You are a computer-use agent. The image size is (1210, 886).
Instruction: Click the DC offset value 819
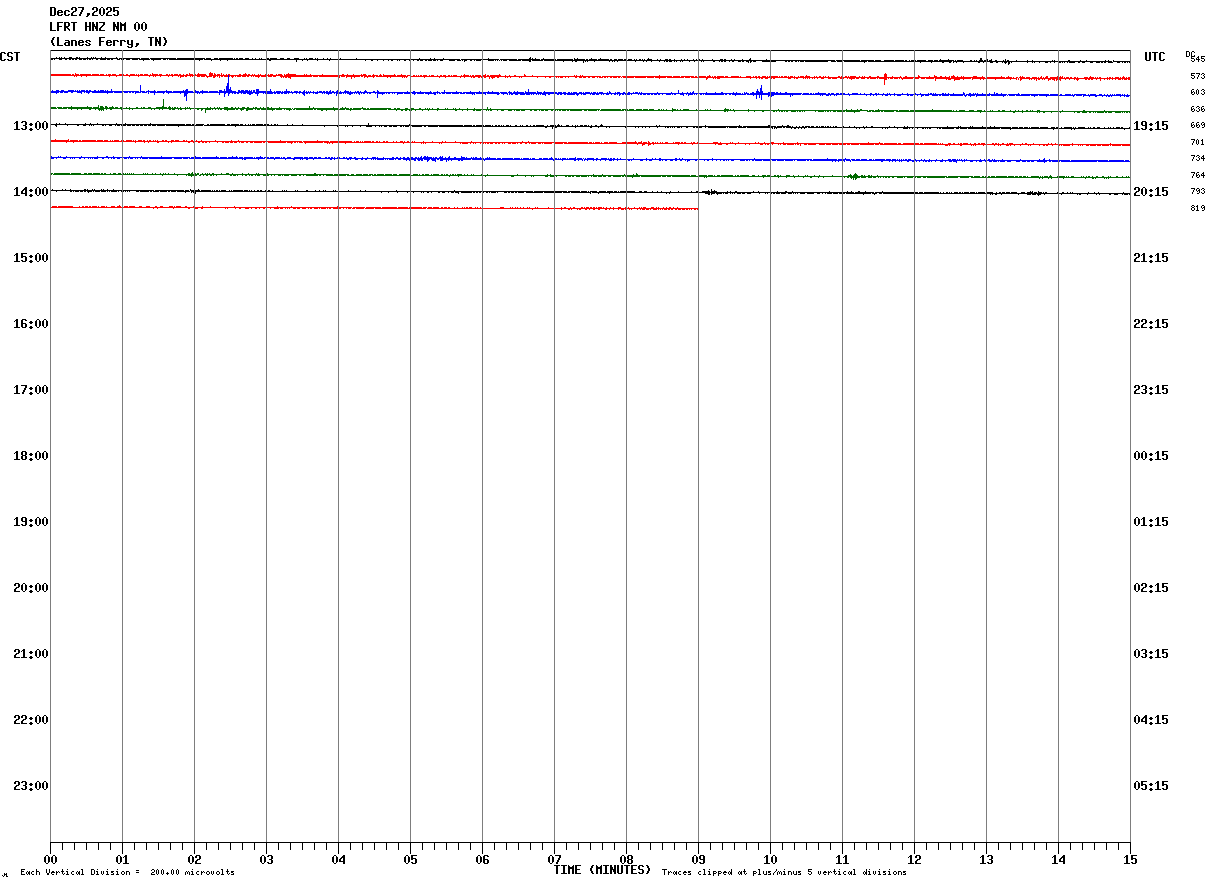[x=1198, y=208]
